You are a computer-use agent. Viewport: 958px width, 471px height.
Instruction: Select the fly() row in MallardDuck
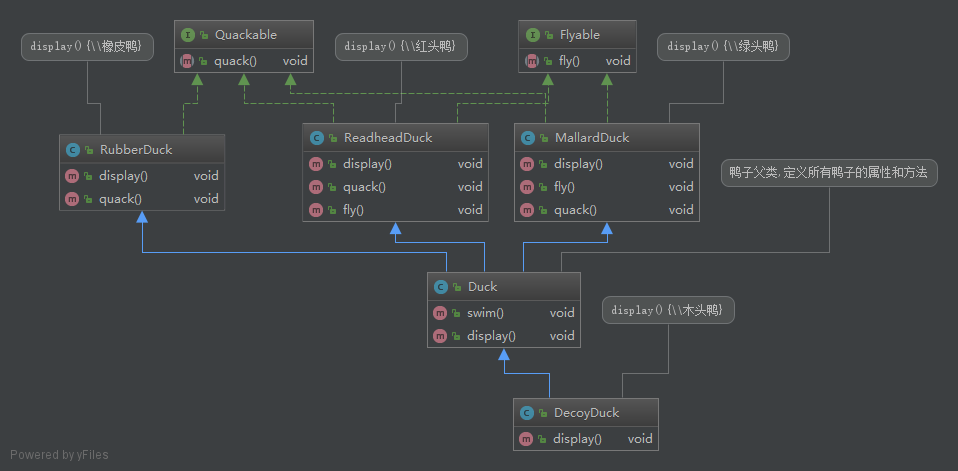pos(606,187)
